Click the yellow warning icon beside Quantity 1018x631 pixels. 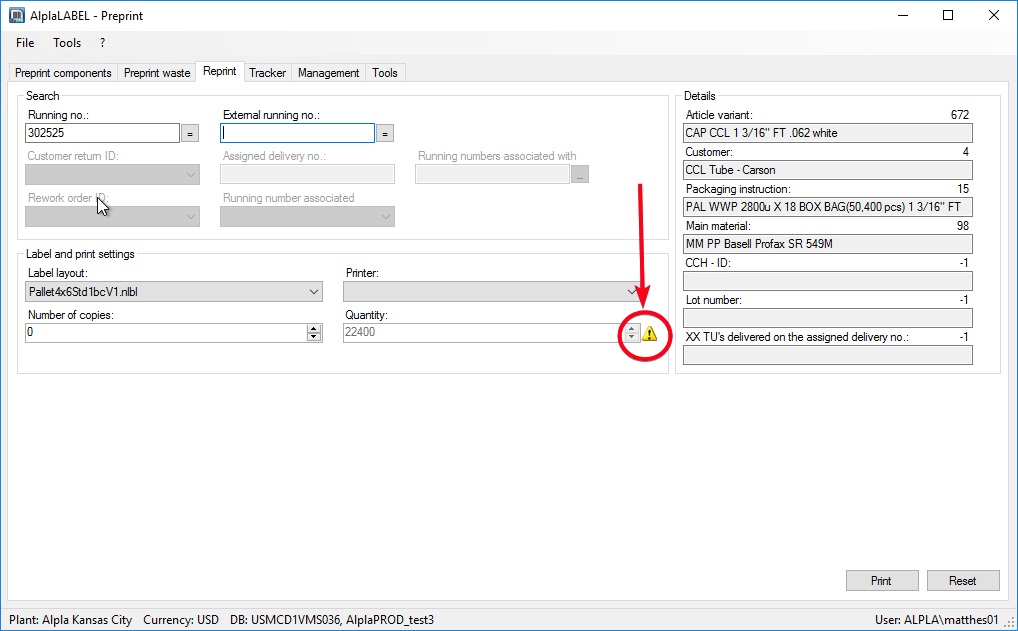coord(649,333)
